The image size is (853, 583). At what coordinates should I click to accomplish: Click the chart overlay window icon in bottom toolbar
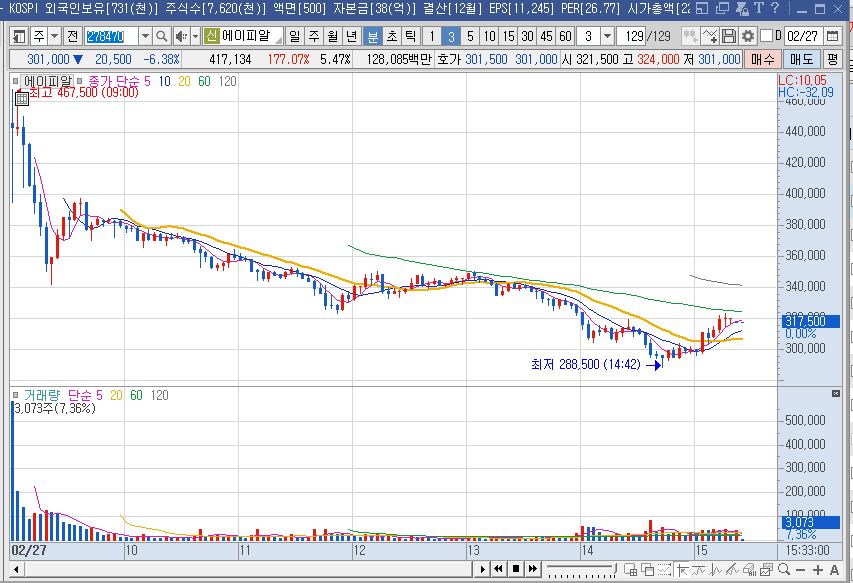pyautogui.click(x=767, y=570)
